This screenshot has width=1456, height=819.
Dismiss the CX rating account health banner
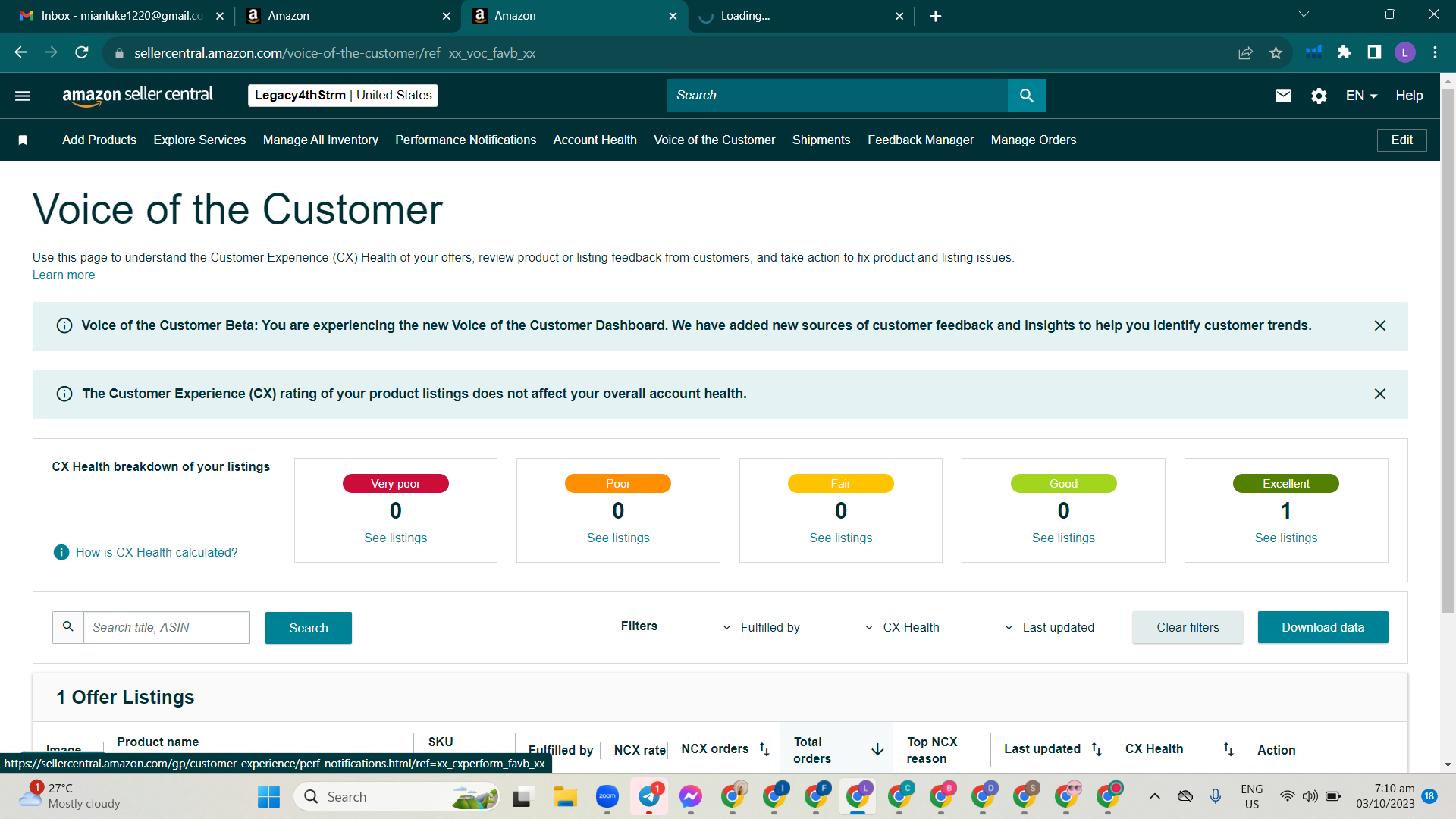tap(1380, 394)
